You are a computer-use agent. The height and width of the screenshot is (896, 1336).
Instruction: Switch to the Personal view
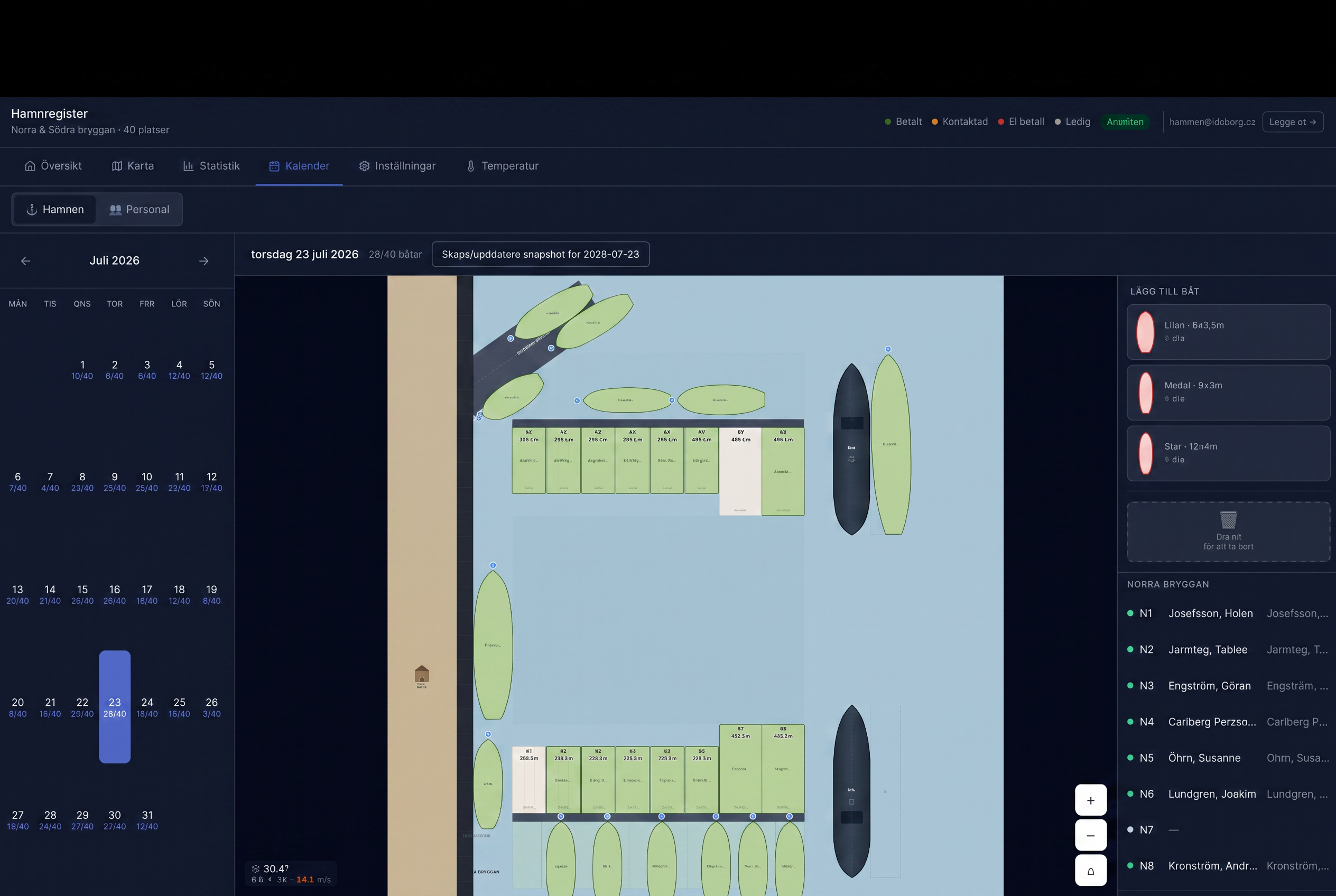tap(139, 209)
